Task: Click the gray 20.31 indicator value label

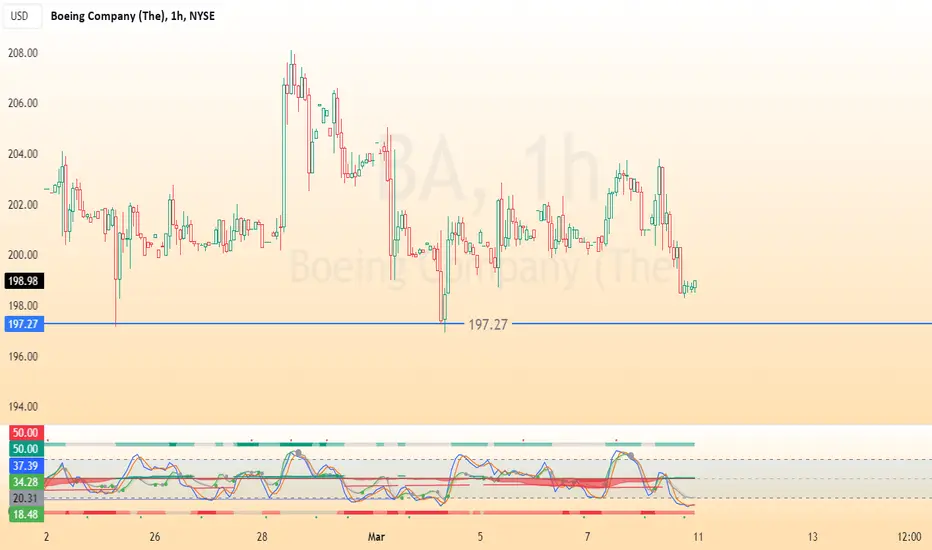Action: [26, 498]
